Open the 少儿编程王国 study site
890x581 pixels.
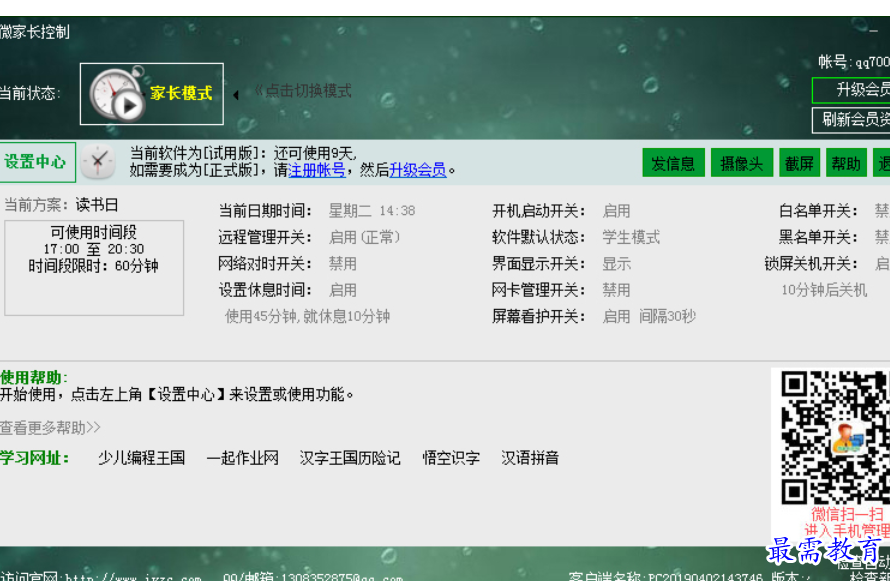tap(141, 458)
